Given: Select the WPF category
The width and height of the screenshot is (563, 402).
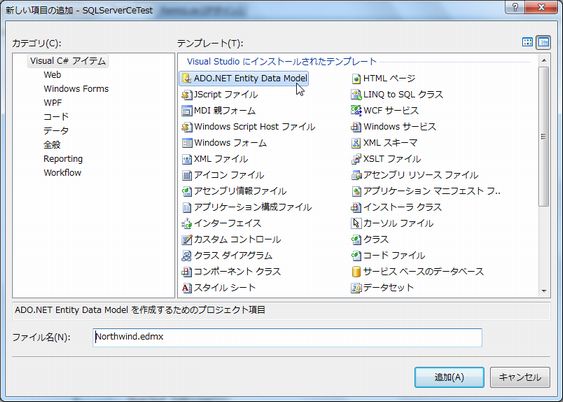Looking at the screenshot, I should 52,103.
